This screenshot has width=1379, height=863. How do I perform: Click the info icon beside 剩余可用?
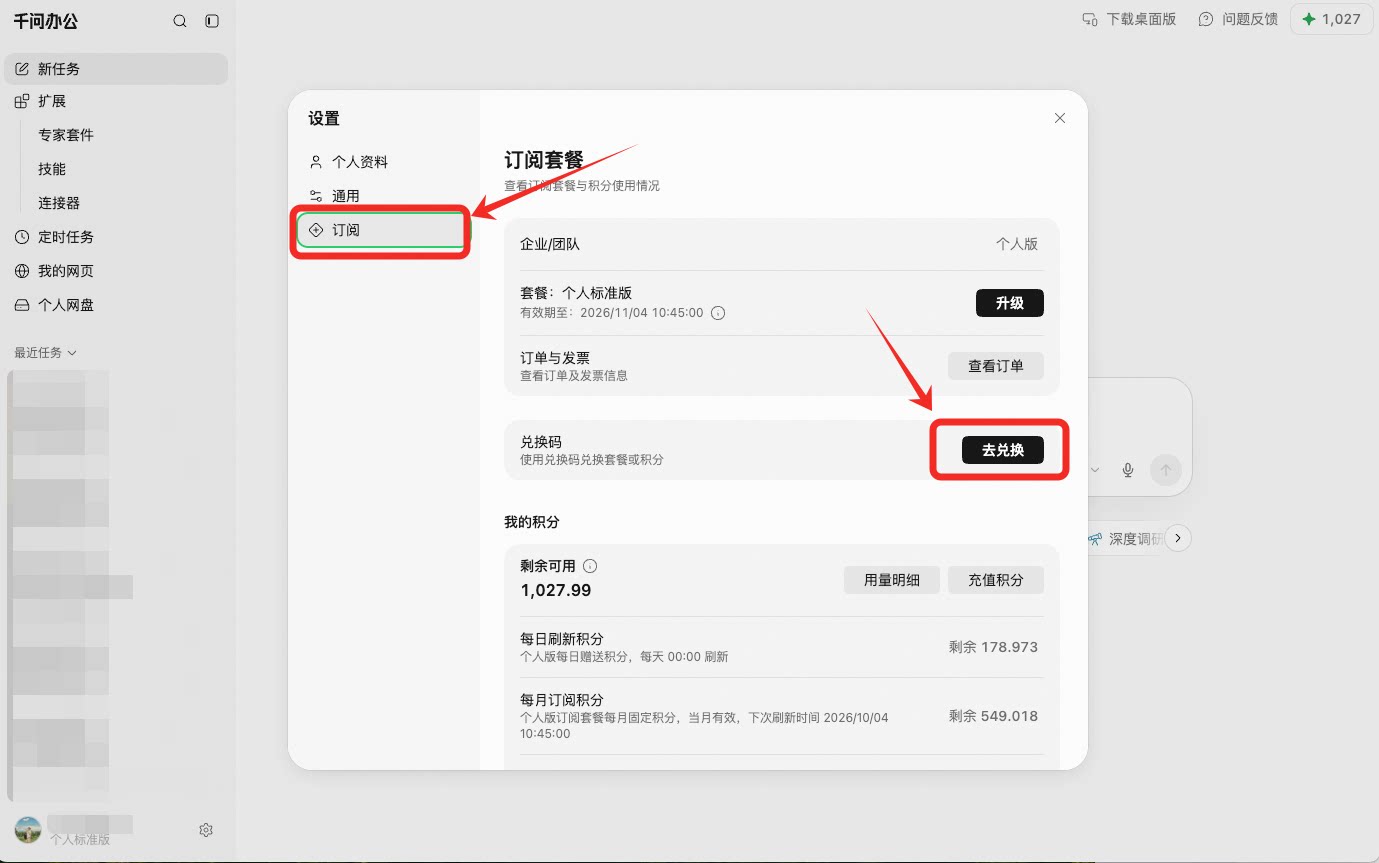pyautogui.click(x=590, y=566)
